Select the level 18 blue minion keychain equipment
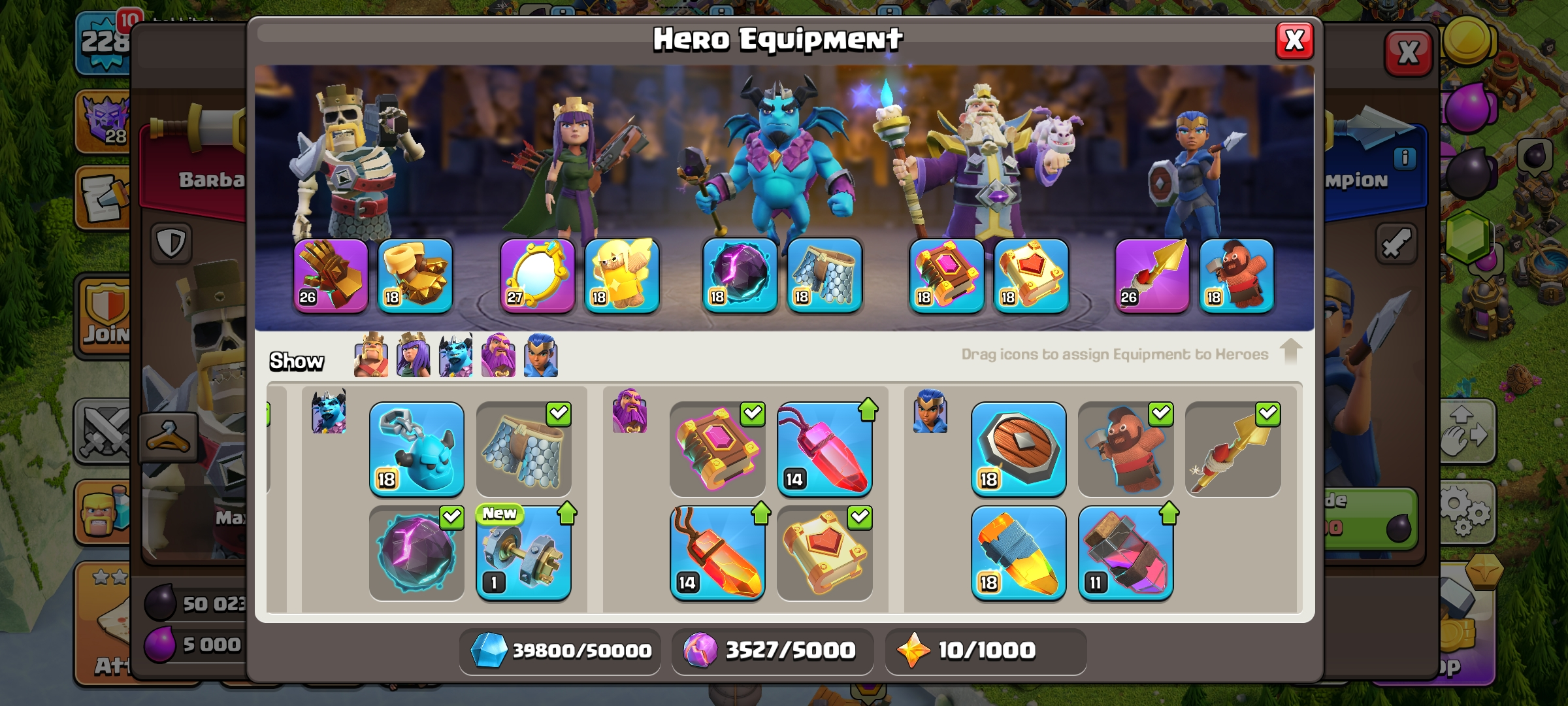The image size is (1568, 706). (417, 450)
